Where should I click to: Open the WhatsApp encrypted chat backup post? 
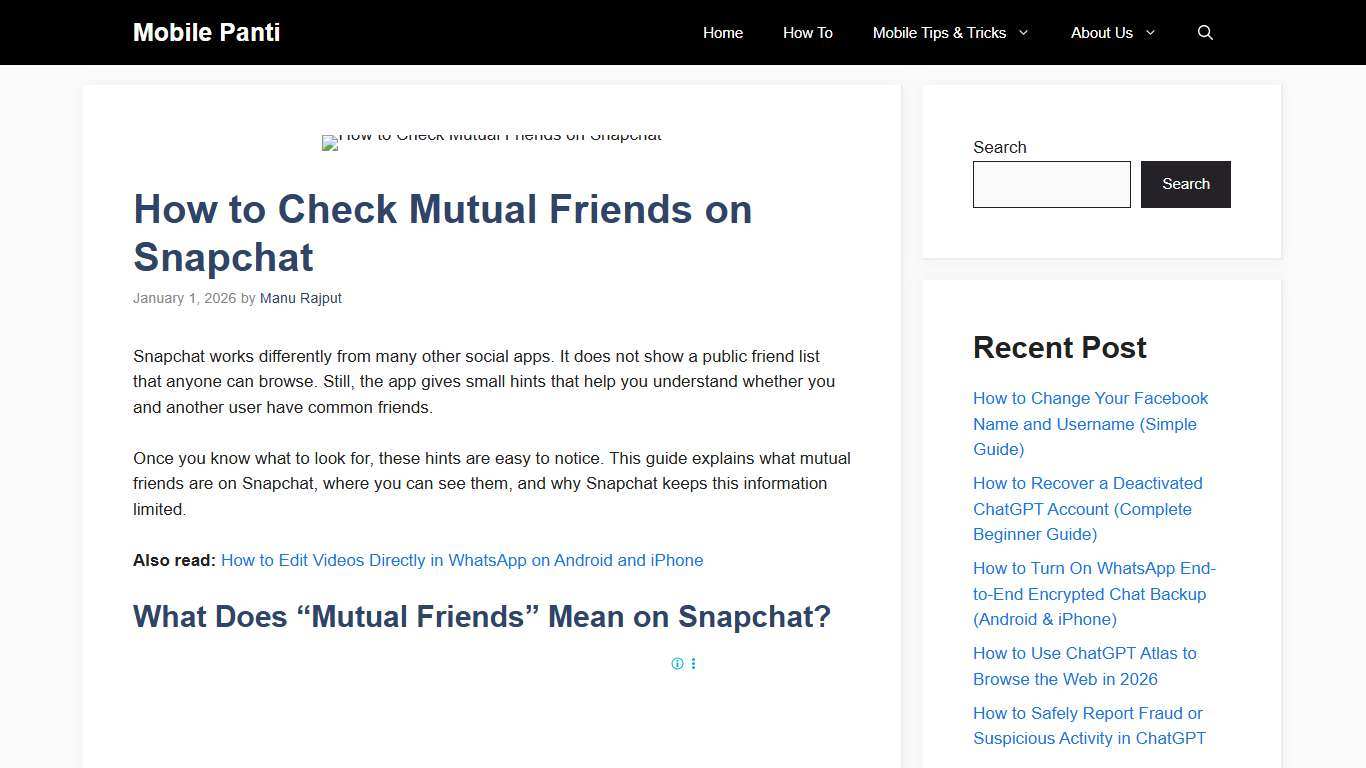click(x=1094, y=593)
